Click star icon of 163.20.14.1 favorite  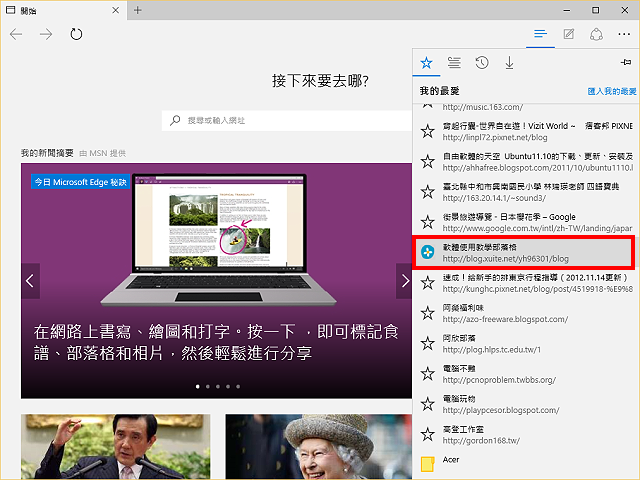click(x=427, y=192)
